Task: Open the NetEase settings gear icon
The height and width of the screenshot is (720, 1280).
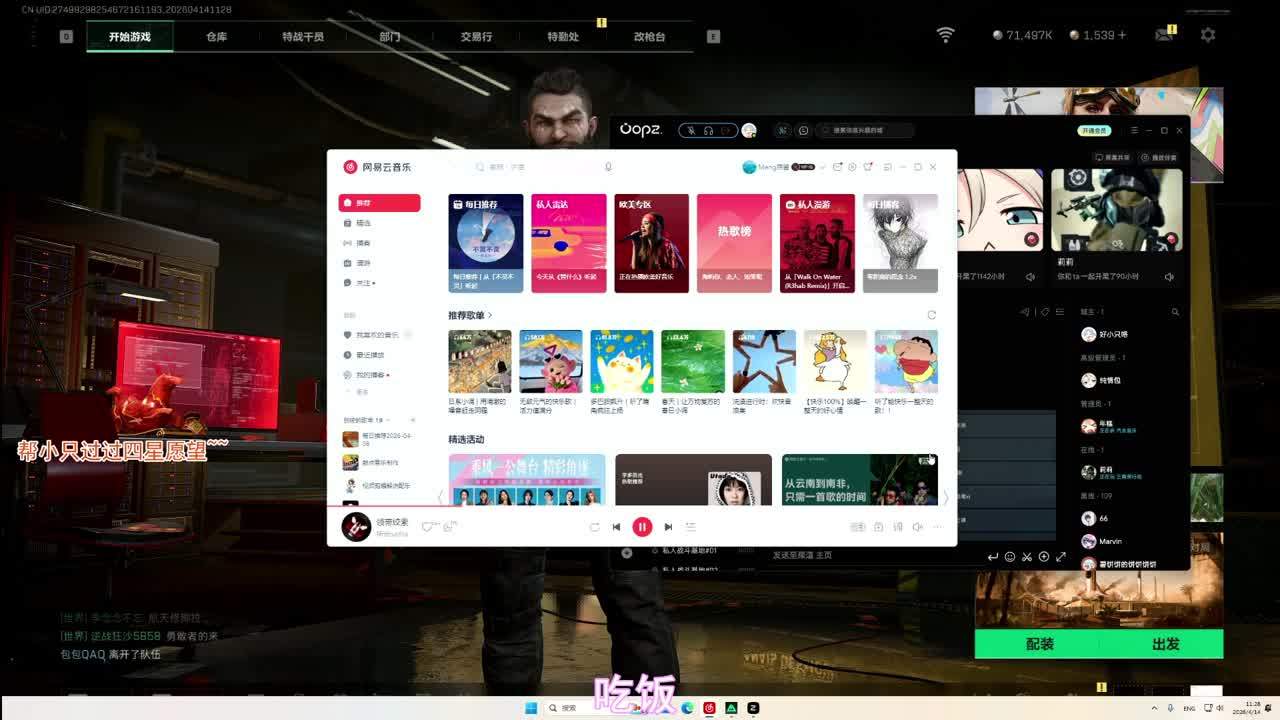Action: 853,167
